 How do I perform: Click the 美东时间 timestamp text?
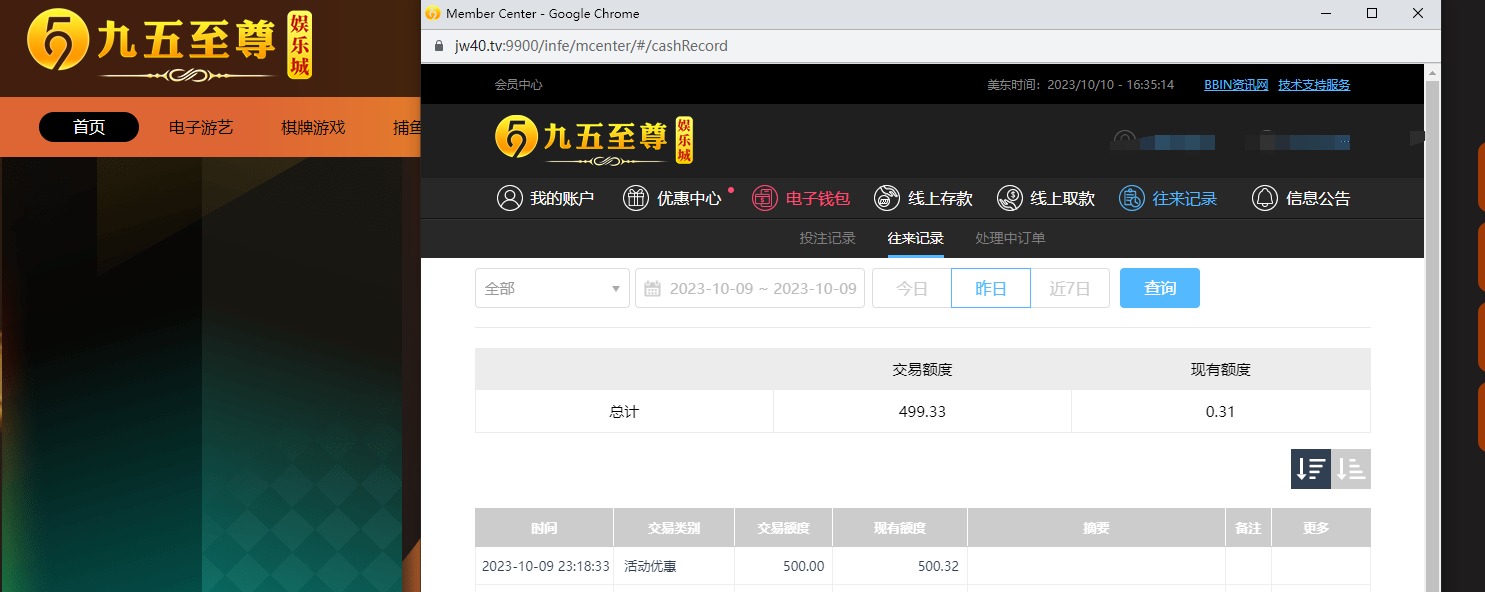1081,85
